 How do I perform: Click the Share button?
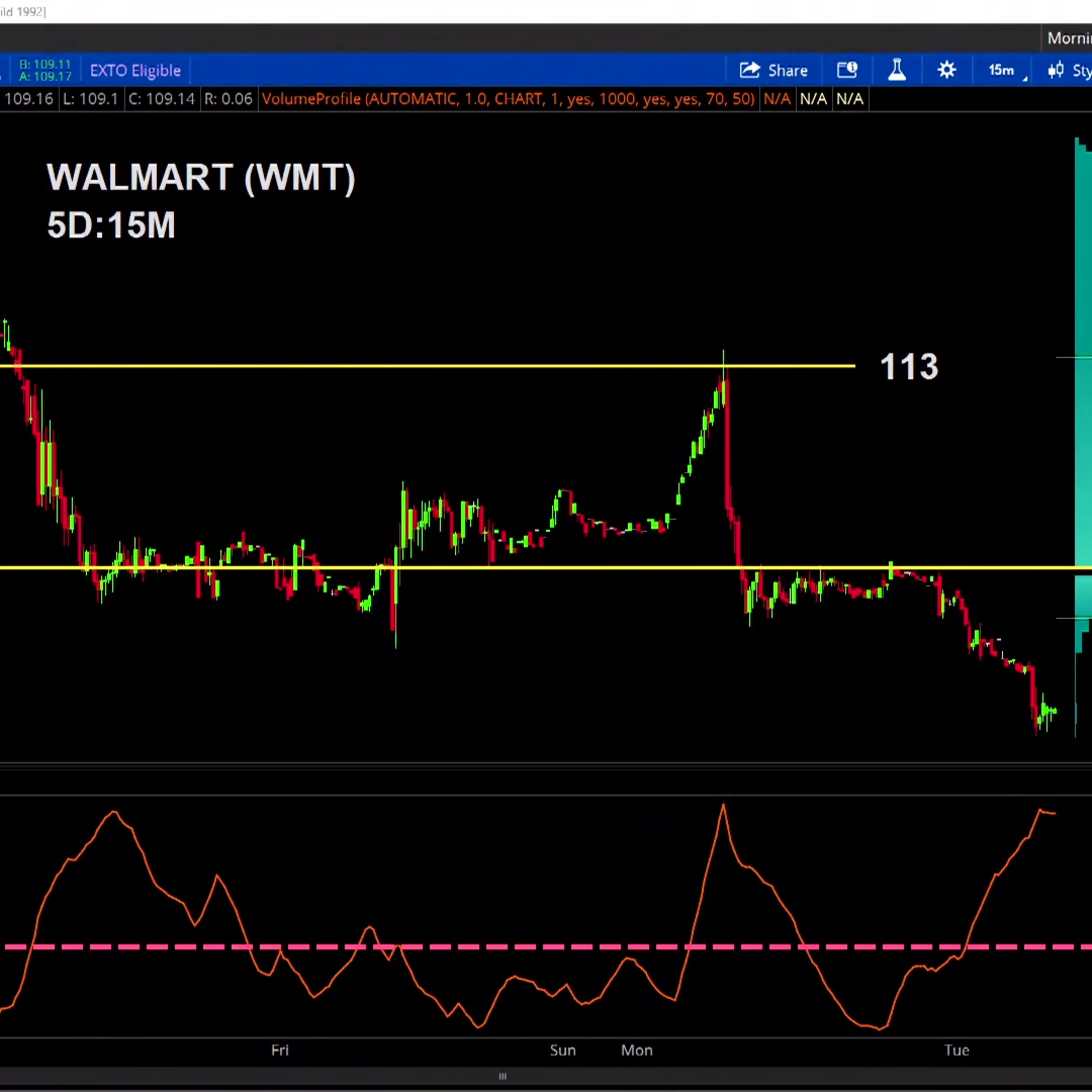pos(773,70)
